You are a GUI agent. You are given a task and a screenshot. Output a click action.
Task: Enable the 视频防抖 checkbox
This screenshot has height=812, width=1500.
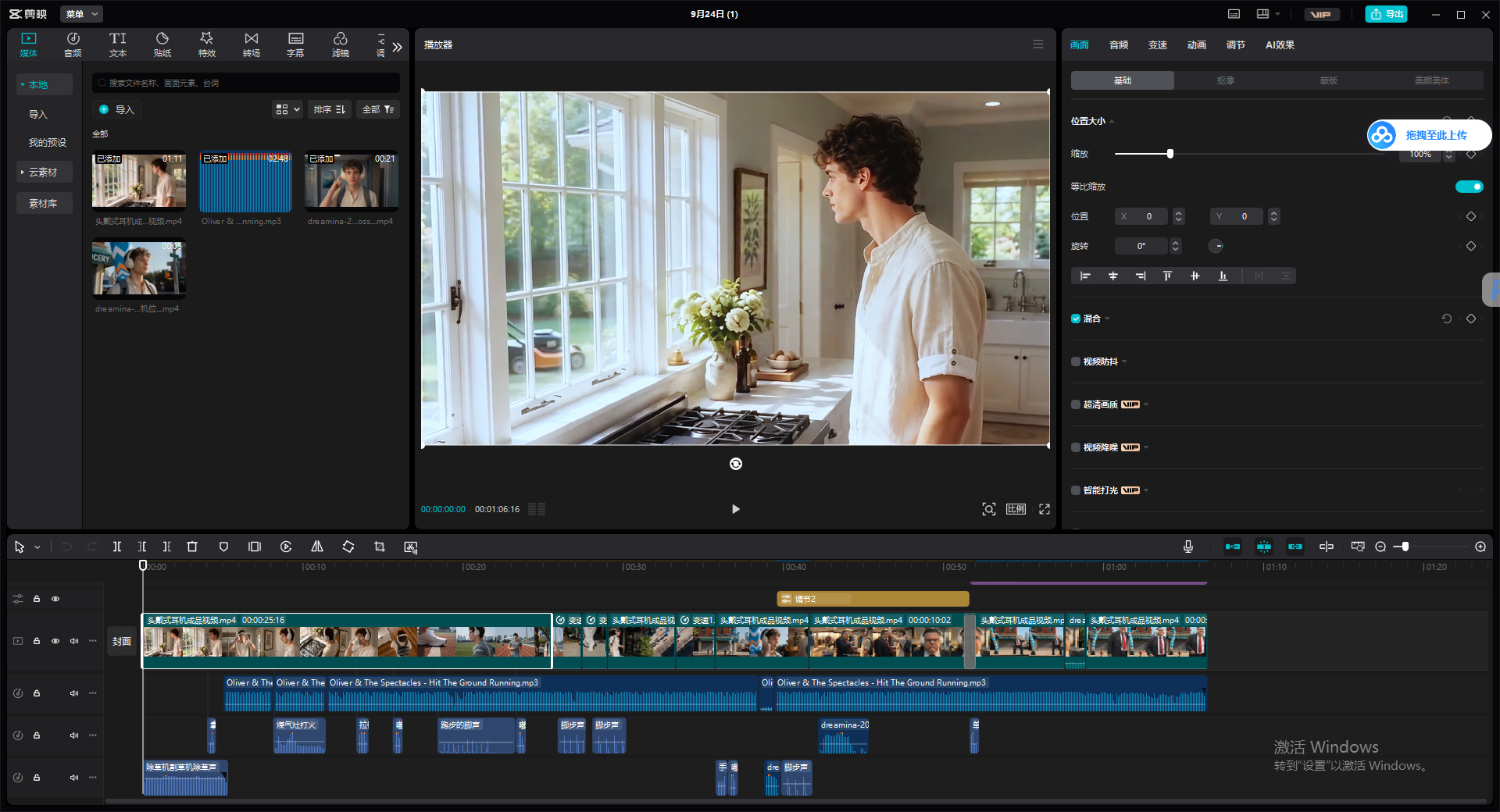tap(1076, 361)
